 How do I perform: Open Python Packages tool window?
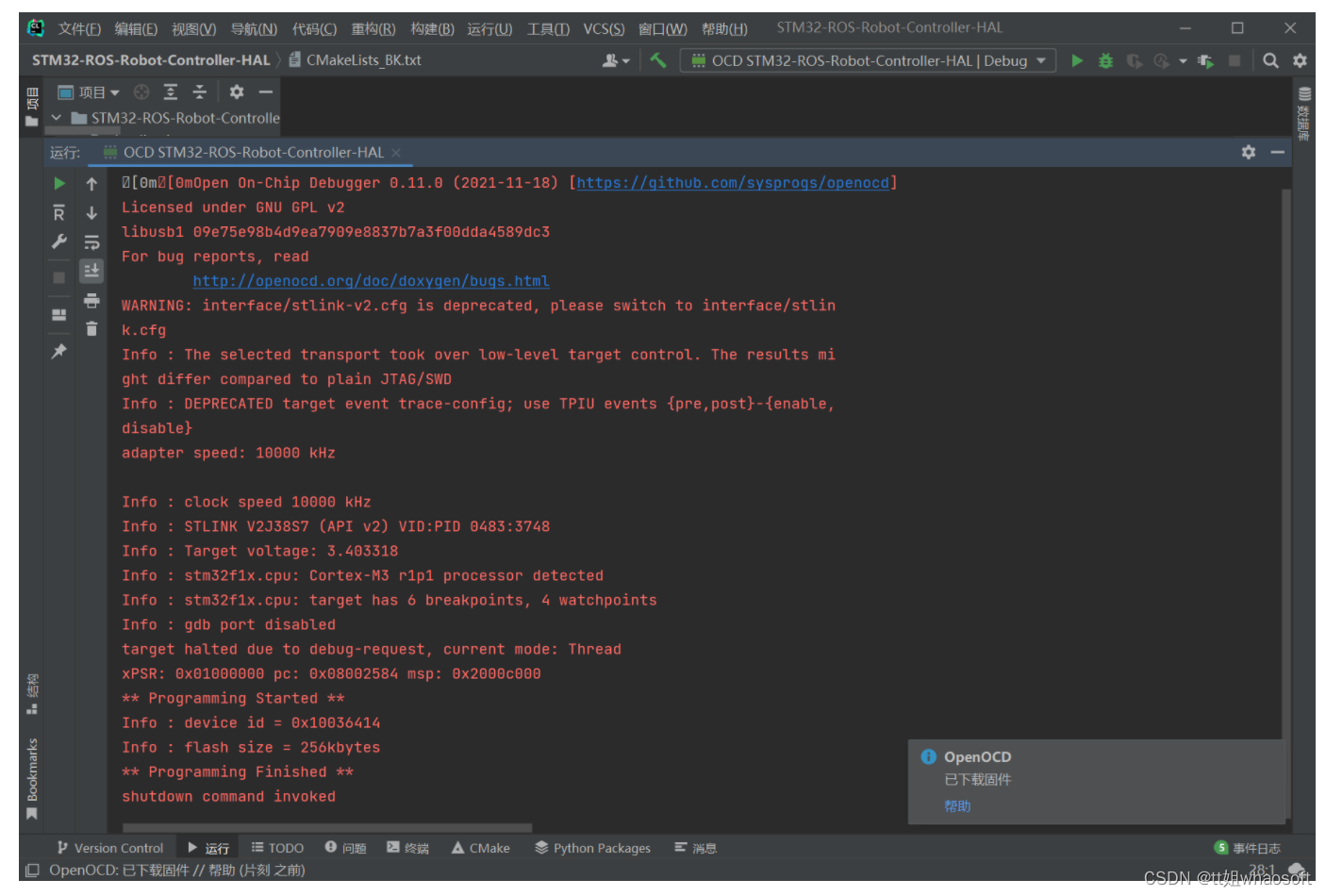click(592, 848)
